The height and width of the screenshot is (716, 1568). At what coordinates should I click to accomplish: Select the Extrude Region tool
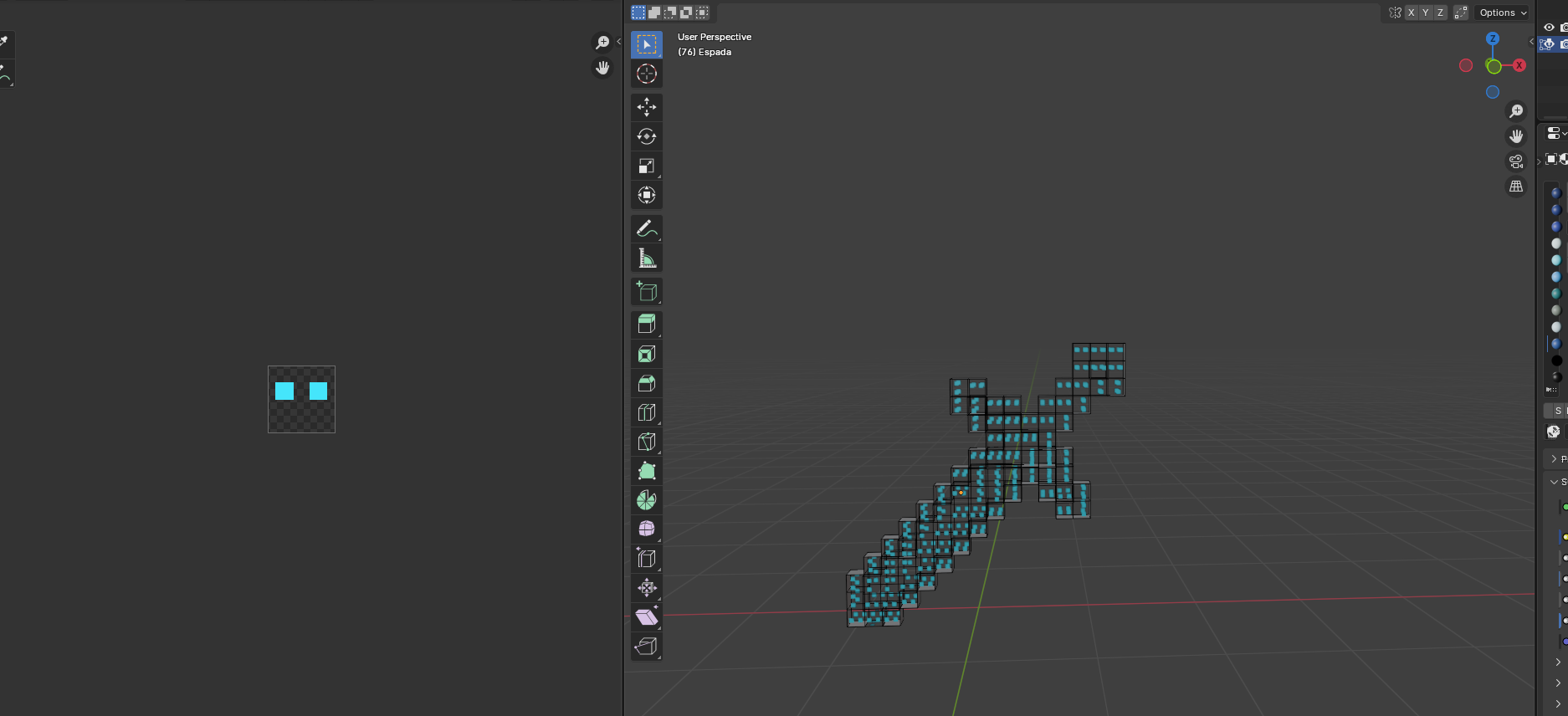tap(646, 324)
